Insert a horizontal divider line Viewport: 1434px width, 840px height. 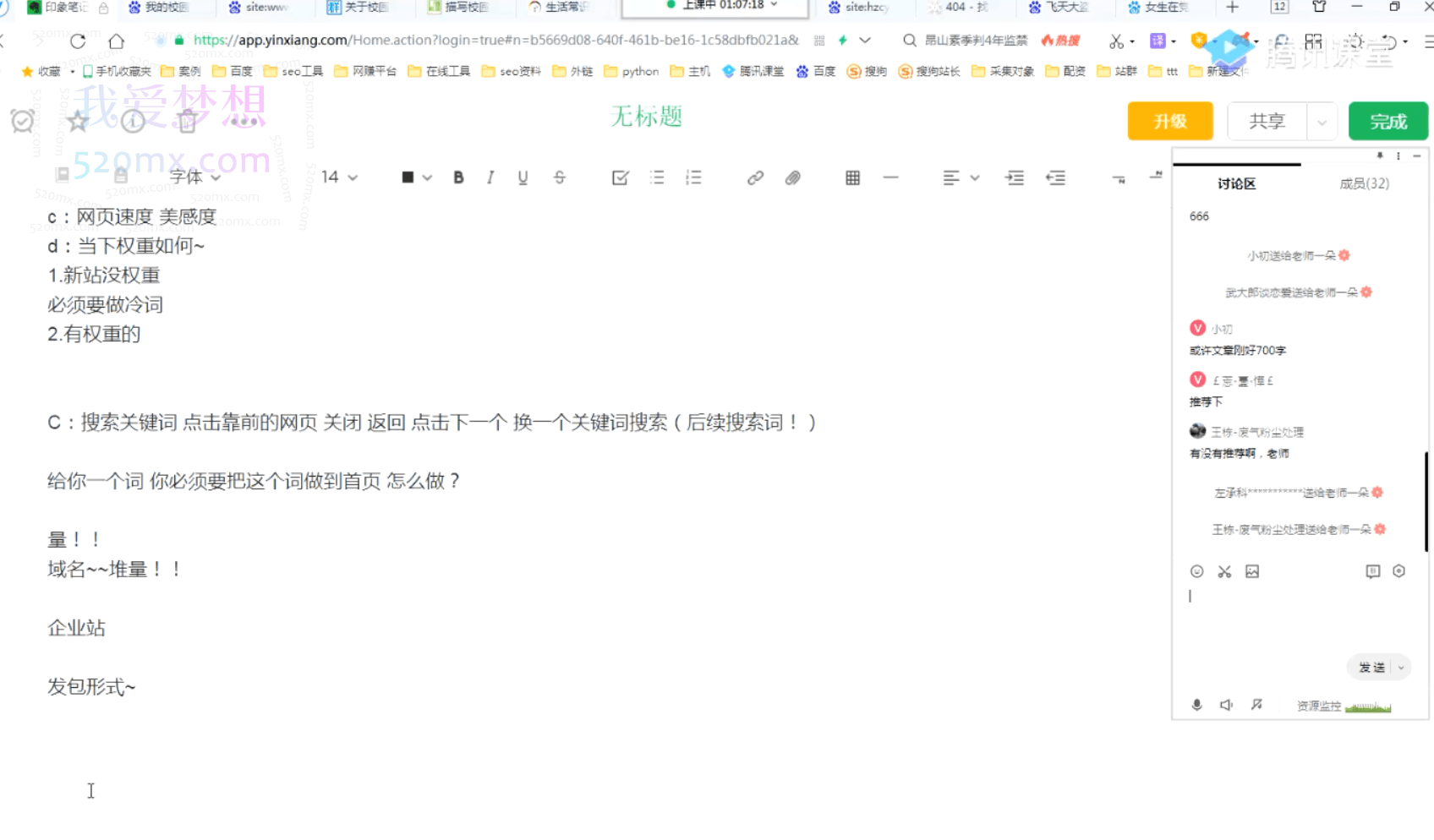(890, 177)
